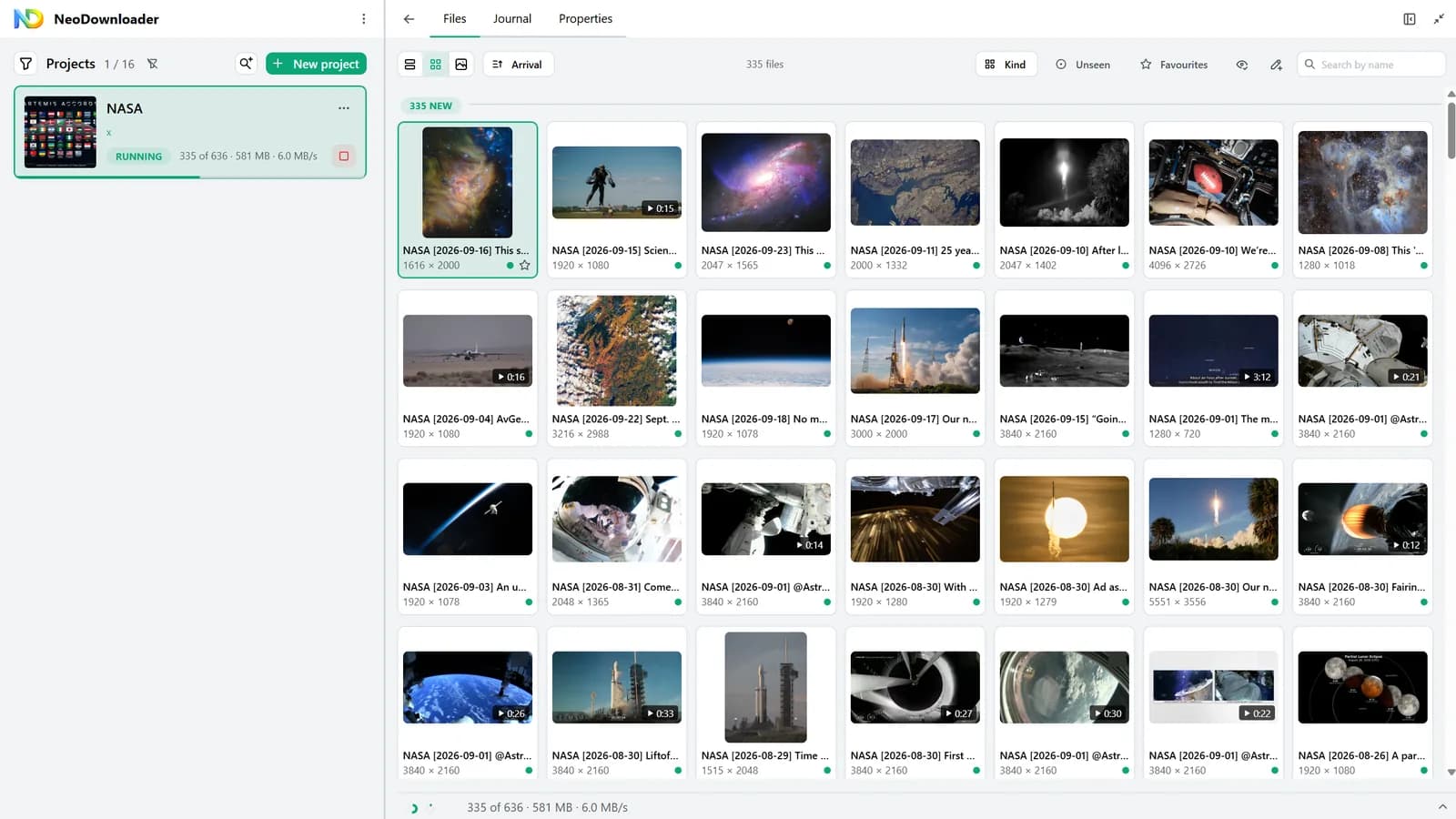Toggle the eye visibility filter
1456x819 pixels.
click(1242, 65)
